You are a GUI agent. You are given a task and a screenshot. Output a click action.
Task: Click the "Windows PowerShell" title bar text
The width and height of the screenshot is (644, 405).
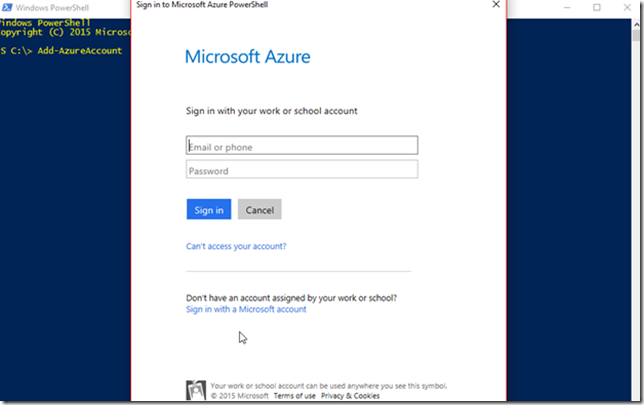click(52, 8)
